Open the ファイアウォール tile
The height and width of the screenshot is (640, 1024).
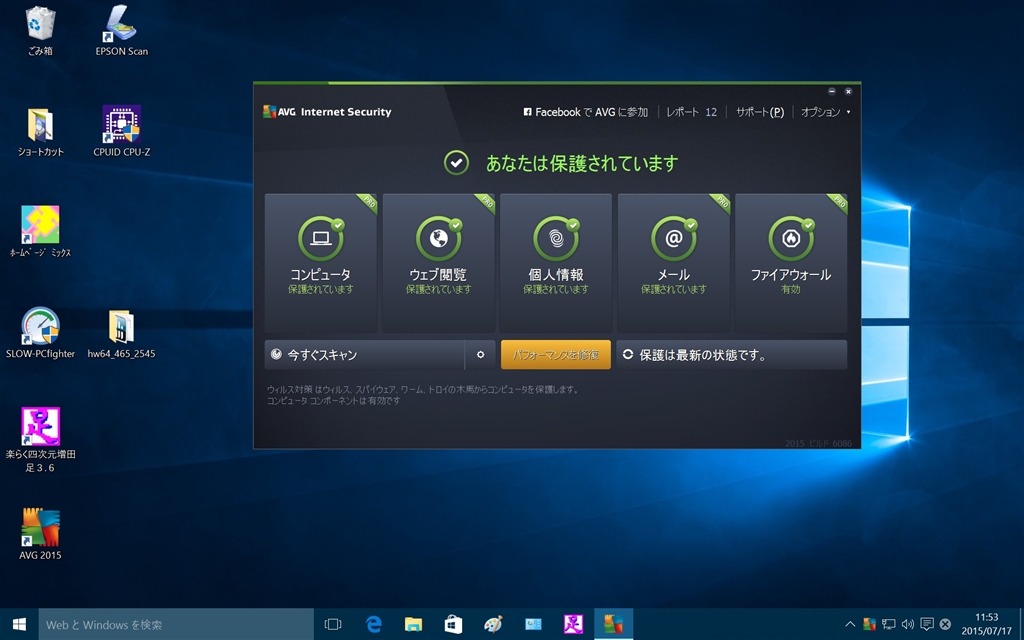[x=791, y=263]
